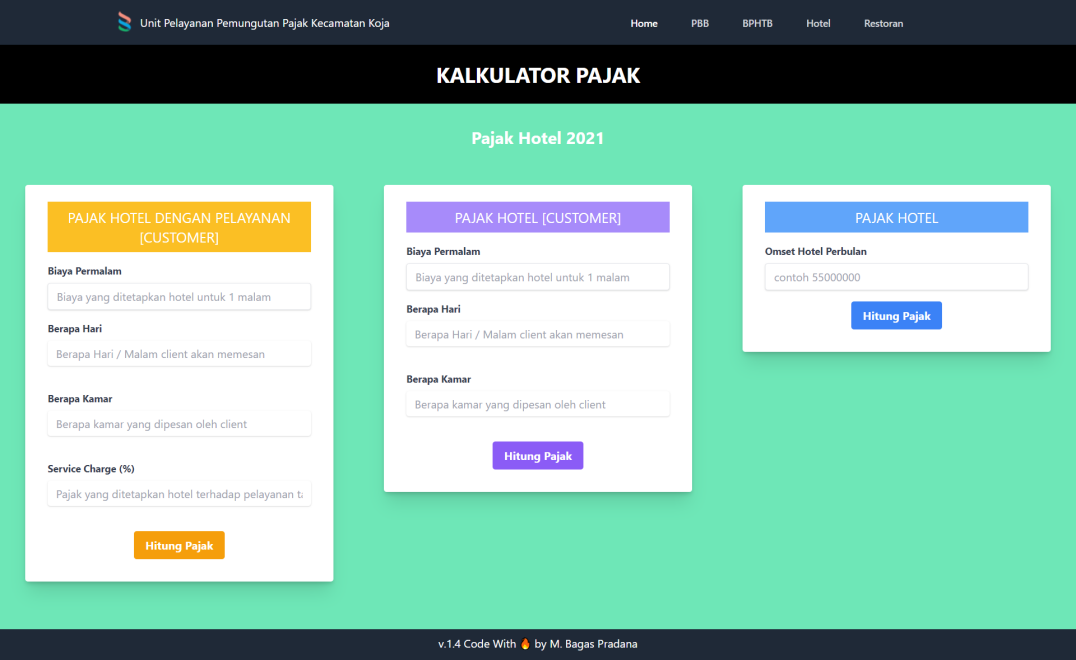
Task: Open the Home menu item
Action: (644, 23)
